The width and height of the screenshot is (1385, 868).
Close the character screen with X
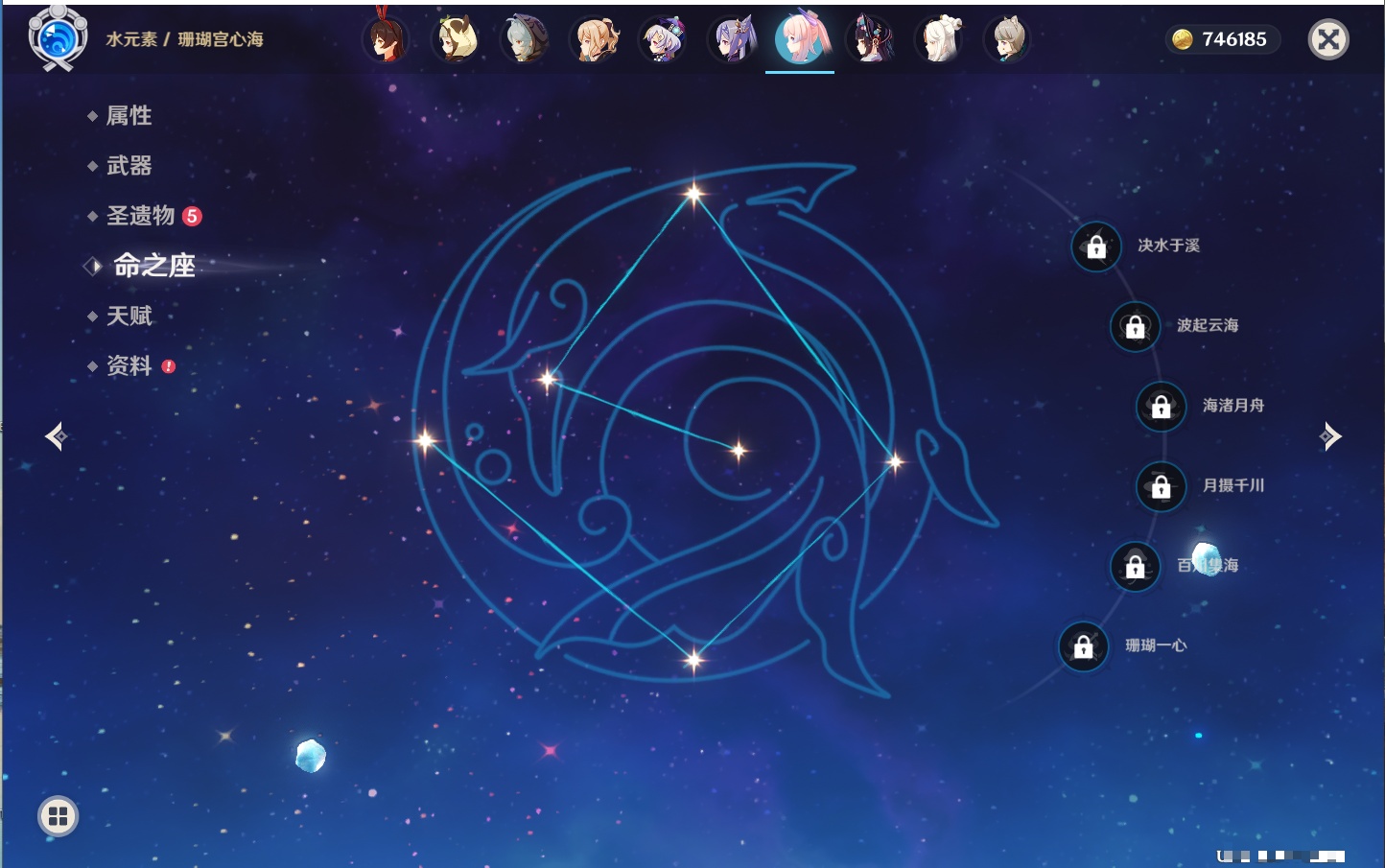pos(1328,39)
